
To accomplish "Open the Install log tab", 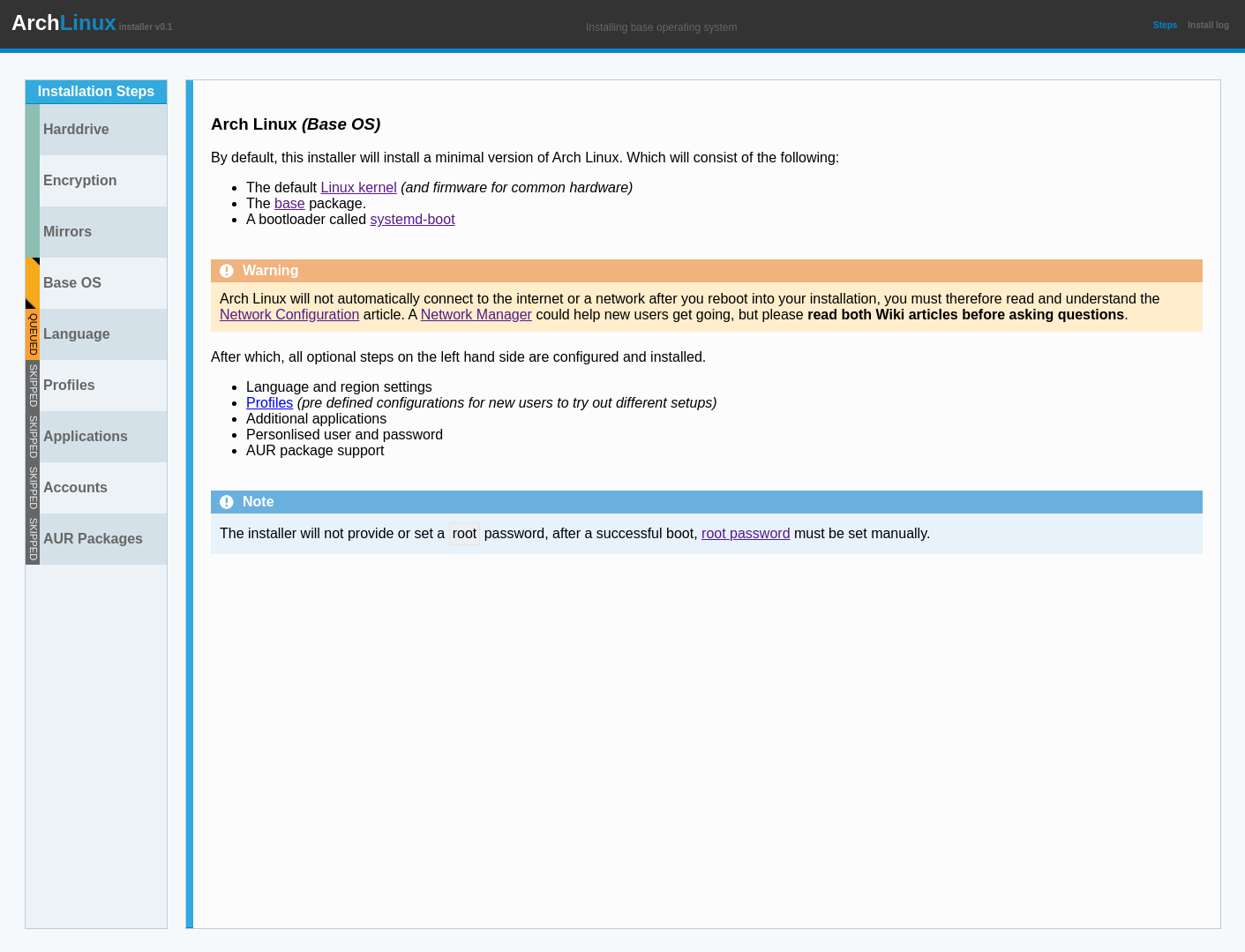I will (1208, 26).
